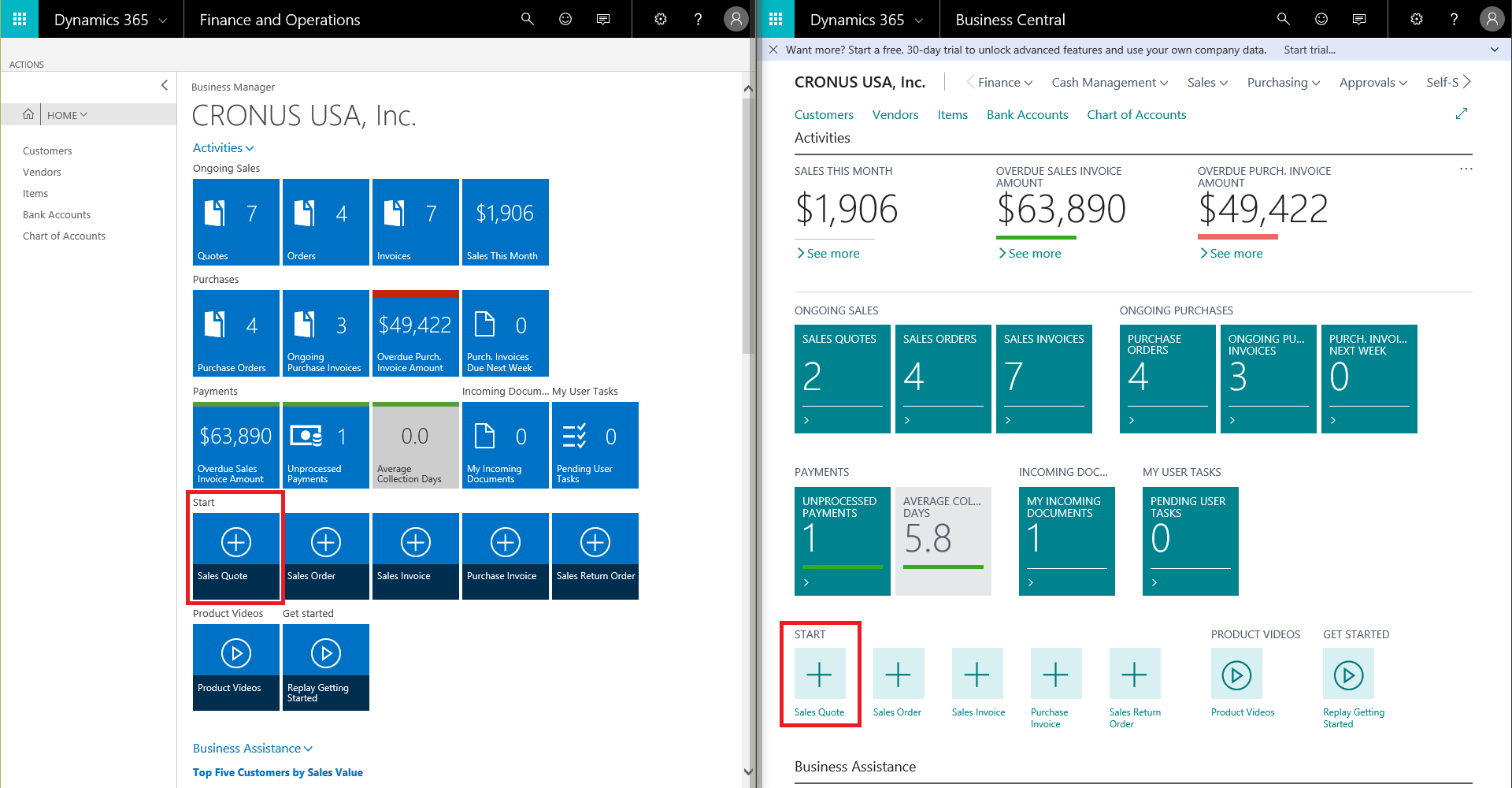Screen dimensions: 1512x788
Task: Open the app launcher in Finance and Operations
Action: tap(20, 19)
